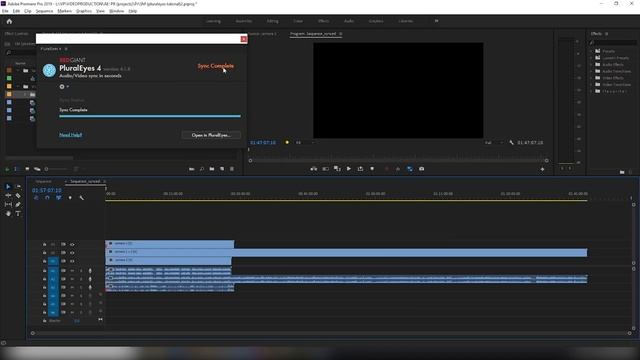Screen dimensions: 640x360
Task: Select the Hand tool
Action: click(x=8, y=213)
